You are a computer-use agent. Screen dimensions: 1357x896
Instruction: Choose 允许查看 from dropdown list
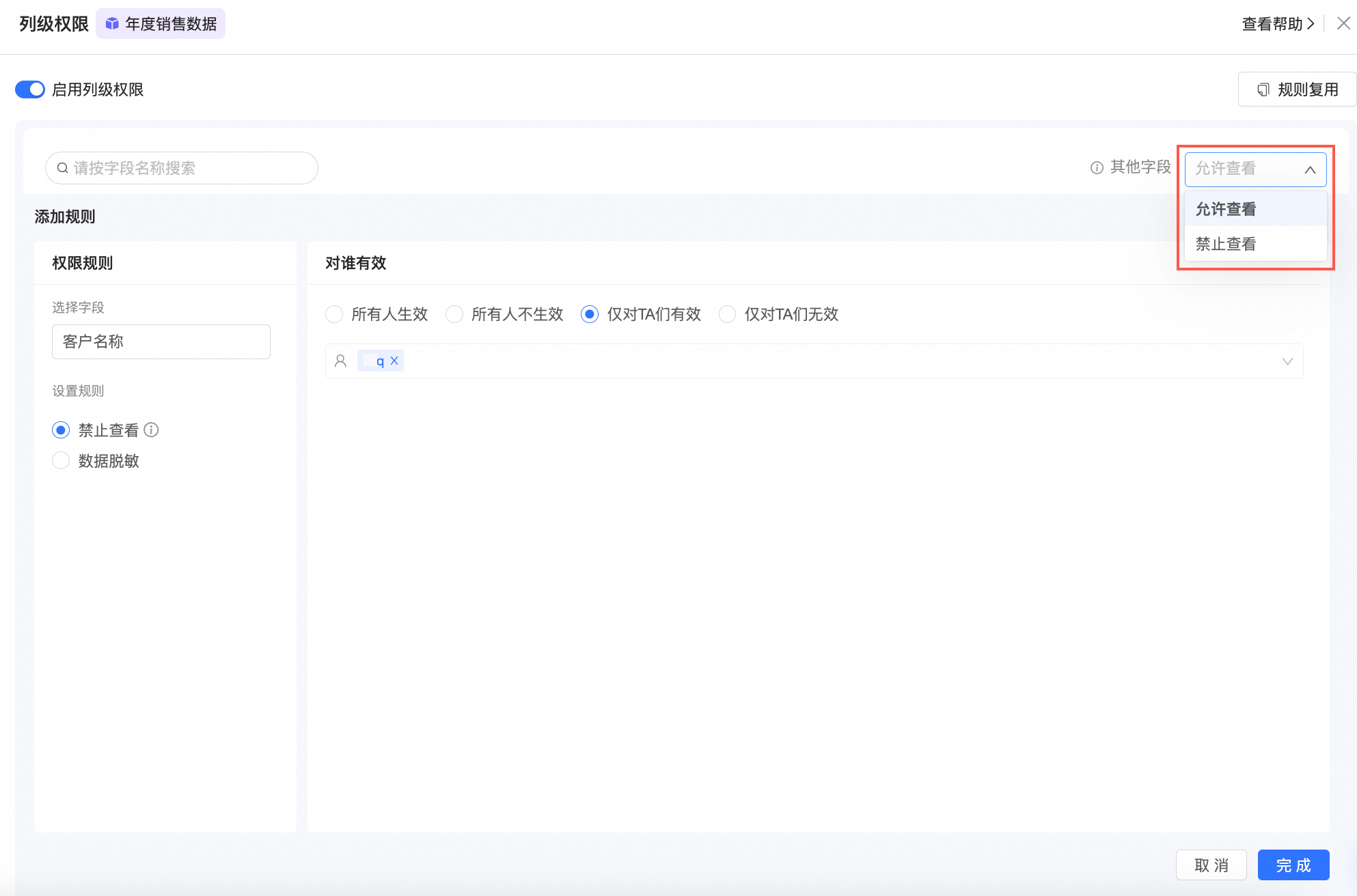[1226, 209]
